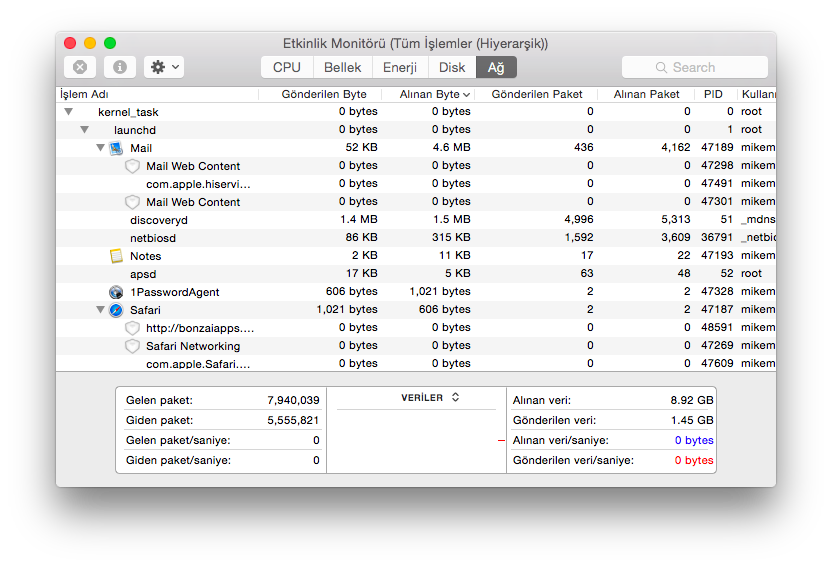Select the launchd process row
The image size is (832, 567).
[x=415, y=130]
